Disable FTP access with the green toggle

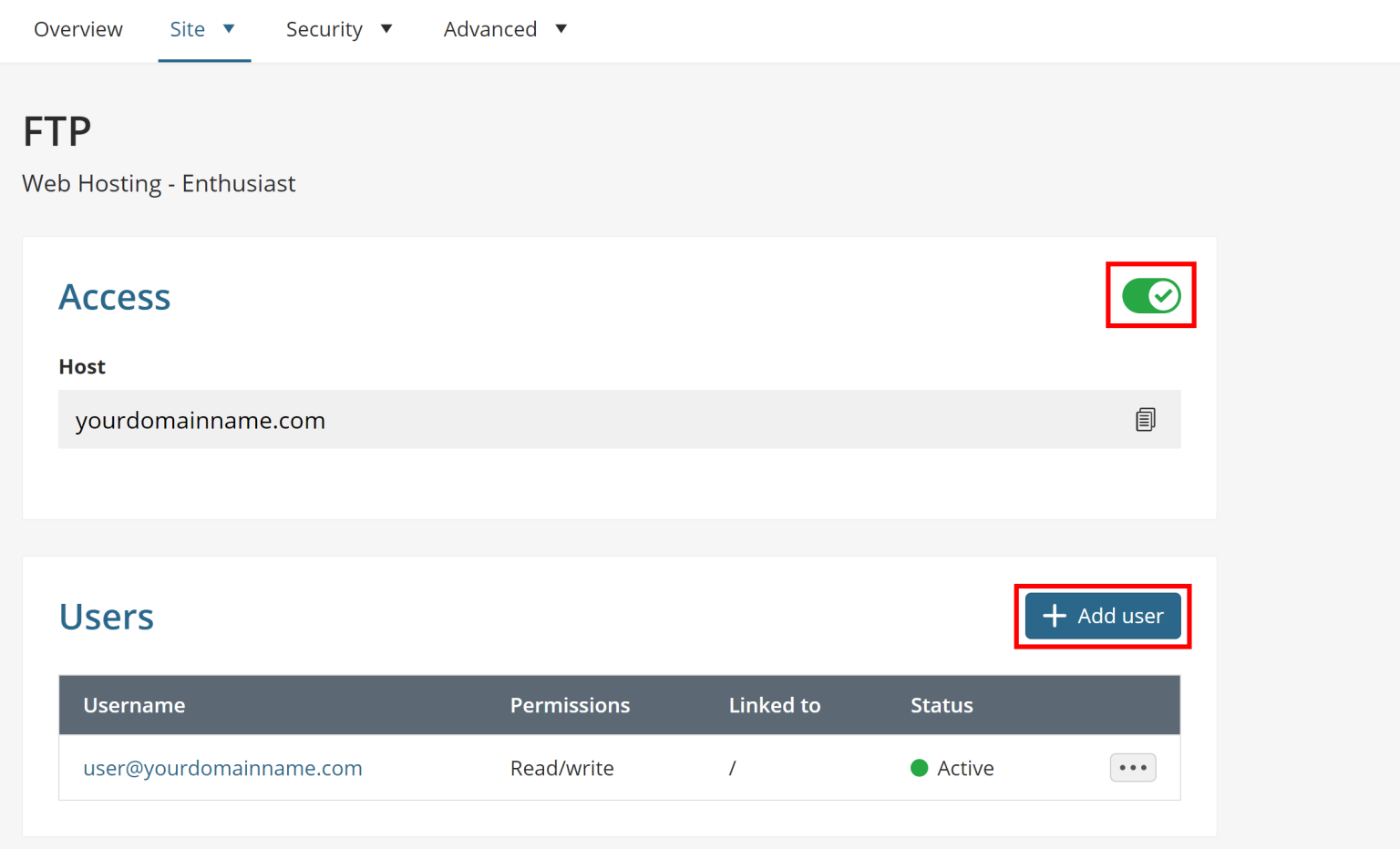(x=1150, y=294)
